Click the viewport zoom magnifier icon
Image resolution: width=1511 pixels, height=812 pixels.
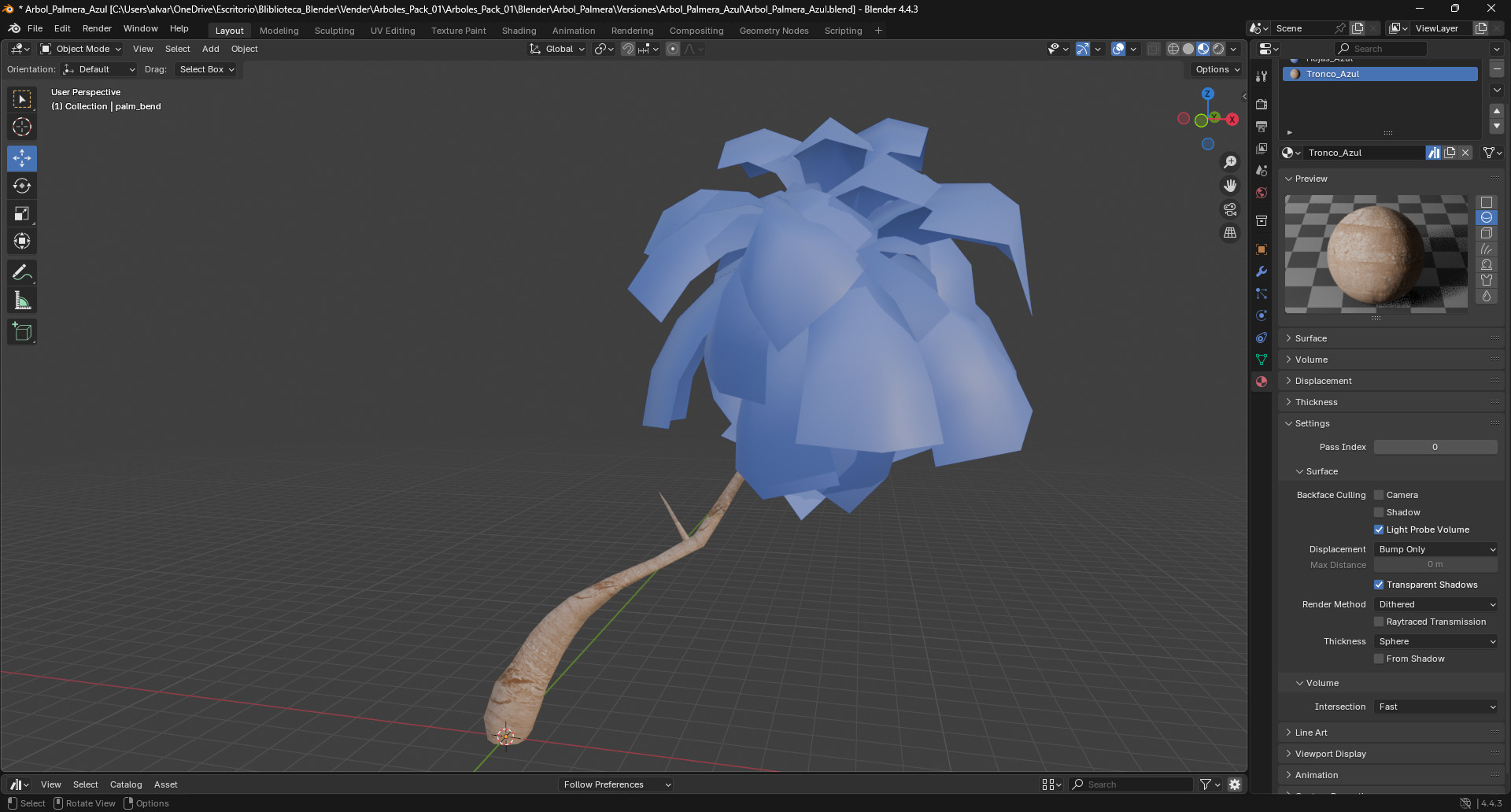1230,162
